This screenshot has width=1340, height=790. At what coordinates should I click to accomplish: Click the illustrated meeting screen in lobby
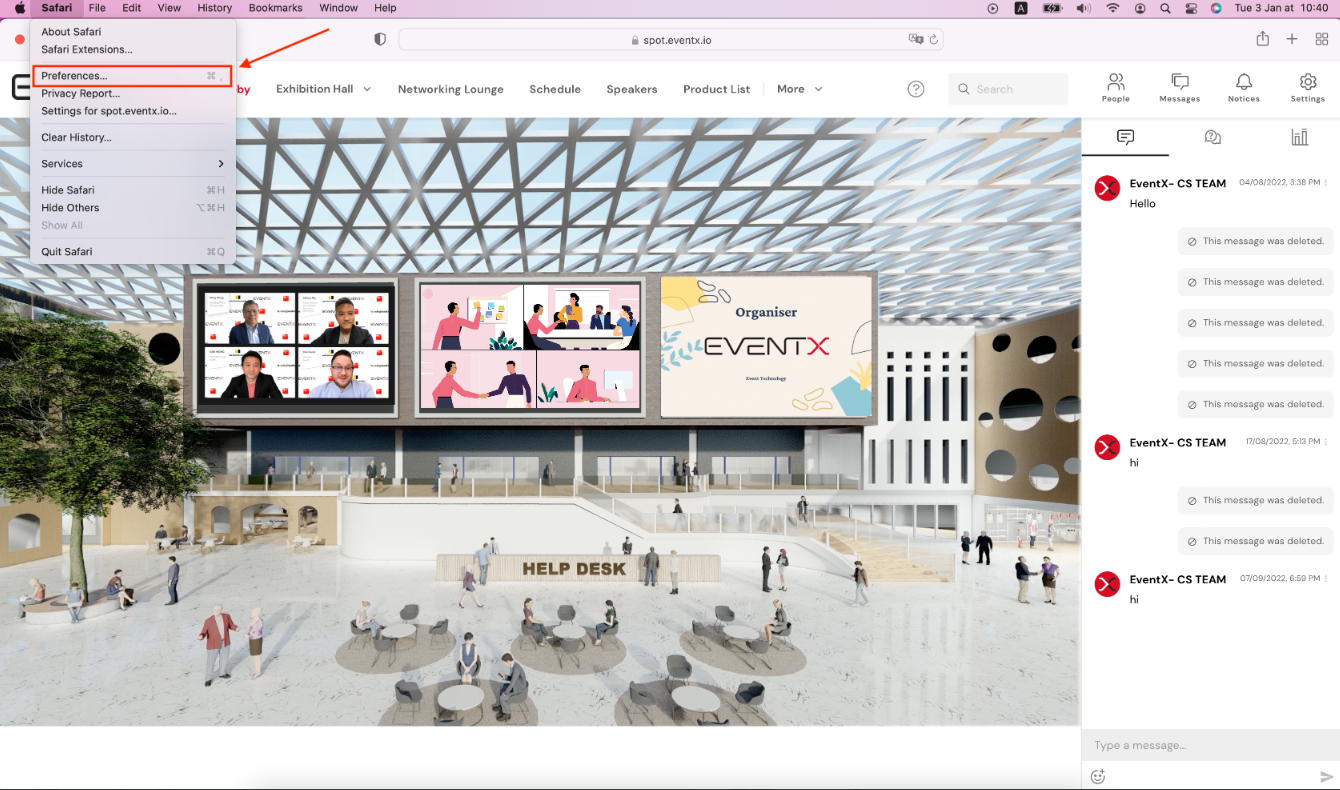point(529,346)
